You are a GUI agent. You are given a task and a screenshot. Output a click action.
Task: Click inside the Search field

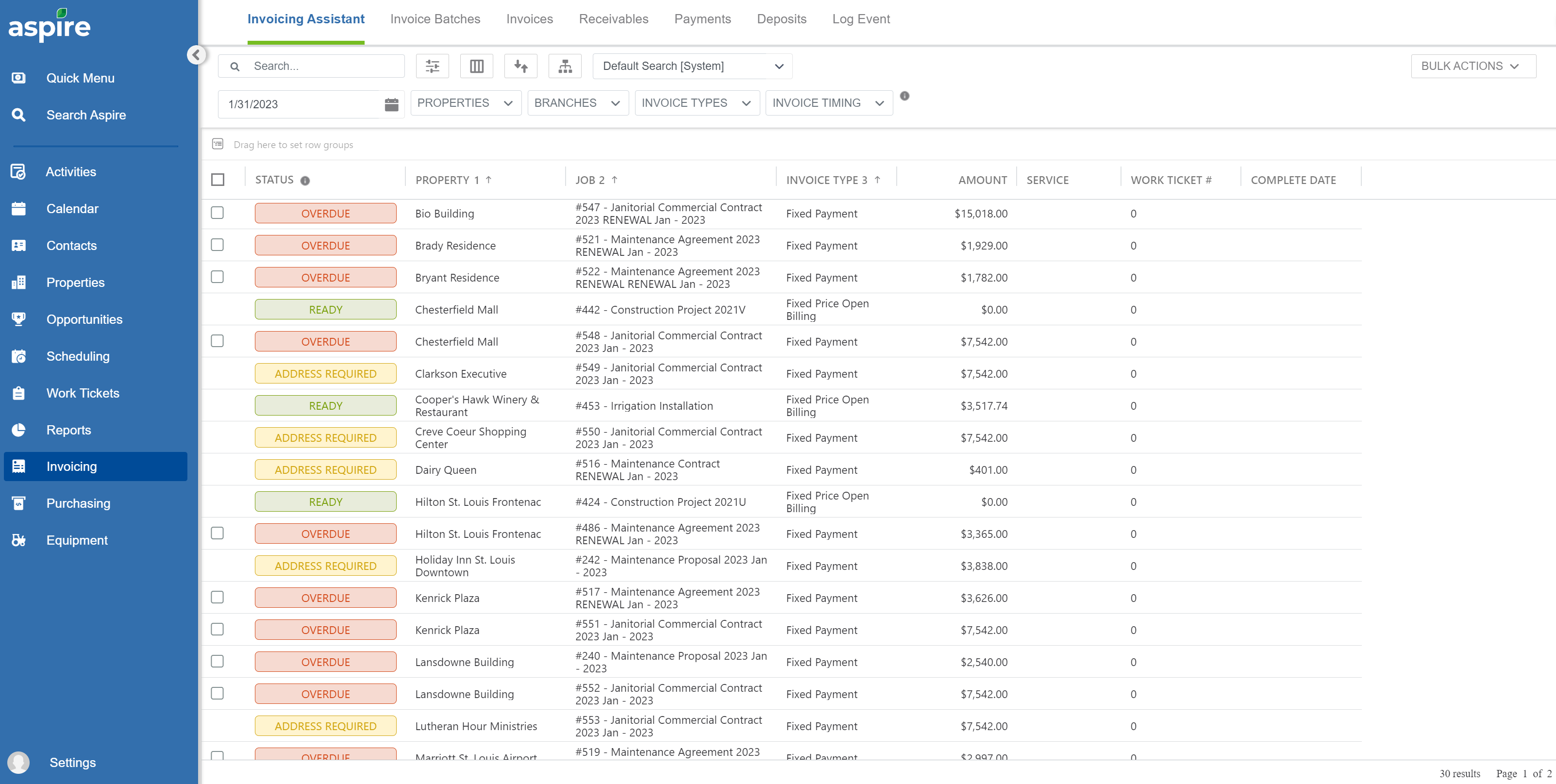pos(320,66)
